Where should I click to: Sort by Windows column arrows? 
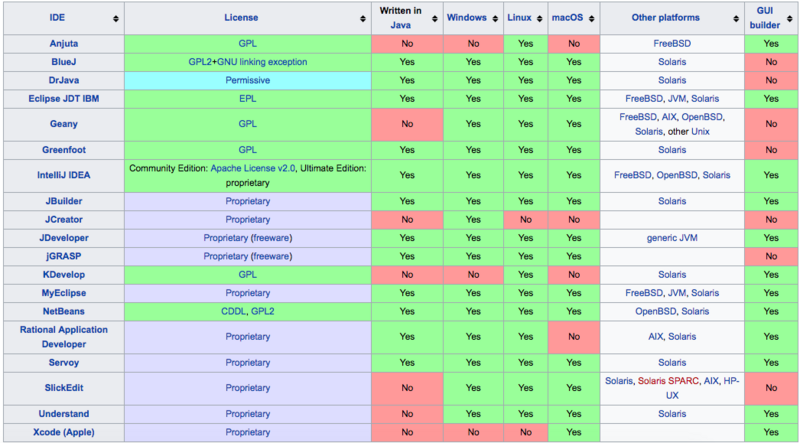(x=495, y=18)
